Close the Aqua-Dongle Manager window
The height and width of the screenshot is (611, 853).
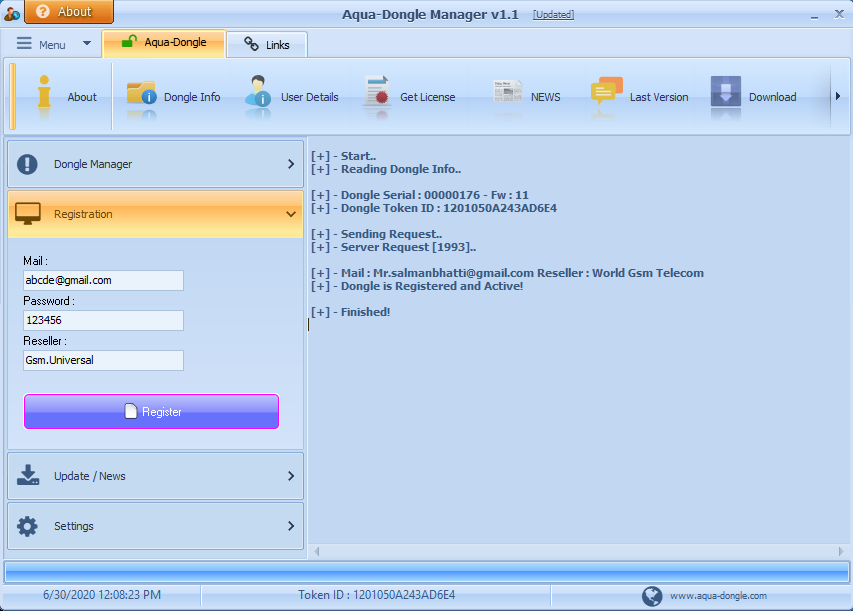[x=839, y=14]
